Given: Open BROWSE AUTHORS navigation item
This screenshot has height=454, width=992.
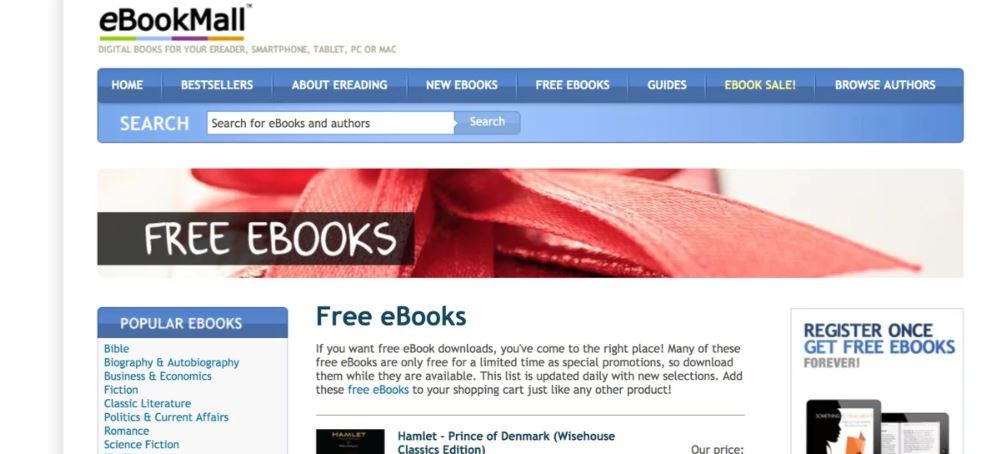Looking at the screenshot, I should pos(885,85).
